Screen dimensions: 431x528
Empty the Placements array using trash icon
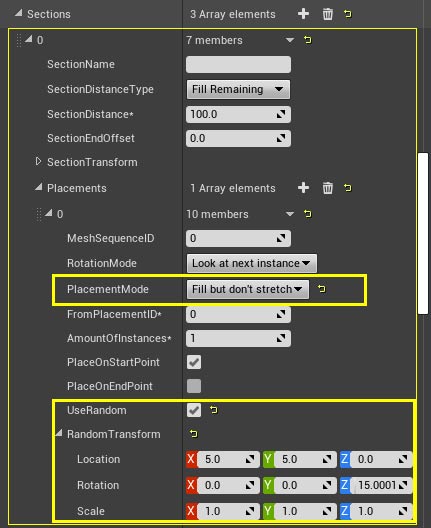click(x=328, y=188)
